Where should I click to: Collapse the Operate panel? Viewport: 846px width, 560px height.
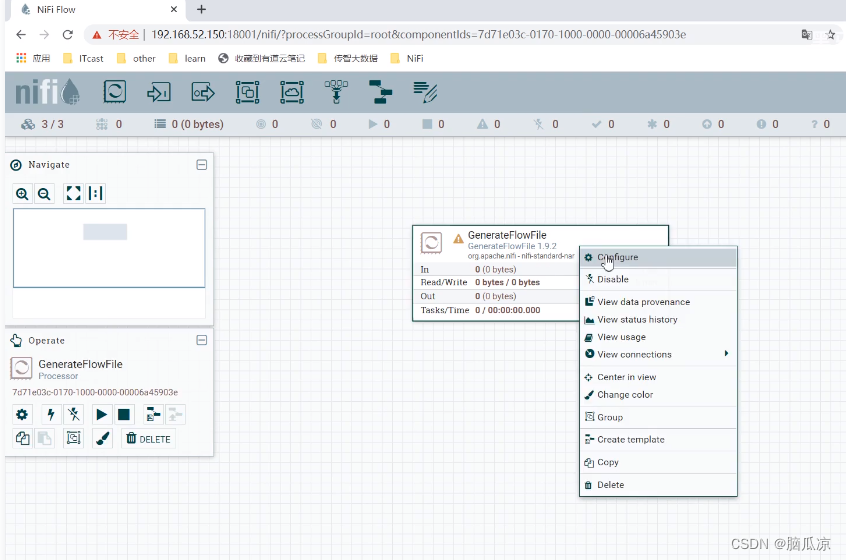tap(201, 340)
